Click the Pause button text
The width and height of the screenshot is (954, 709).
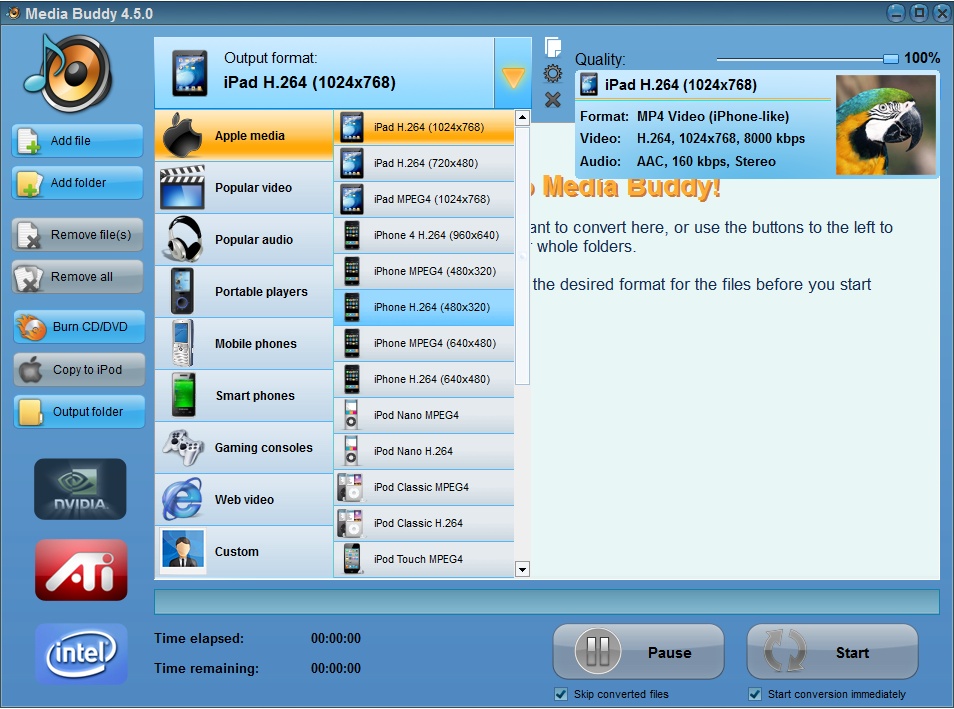click(669, 652)
